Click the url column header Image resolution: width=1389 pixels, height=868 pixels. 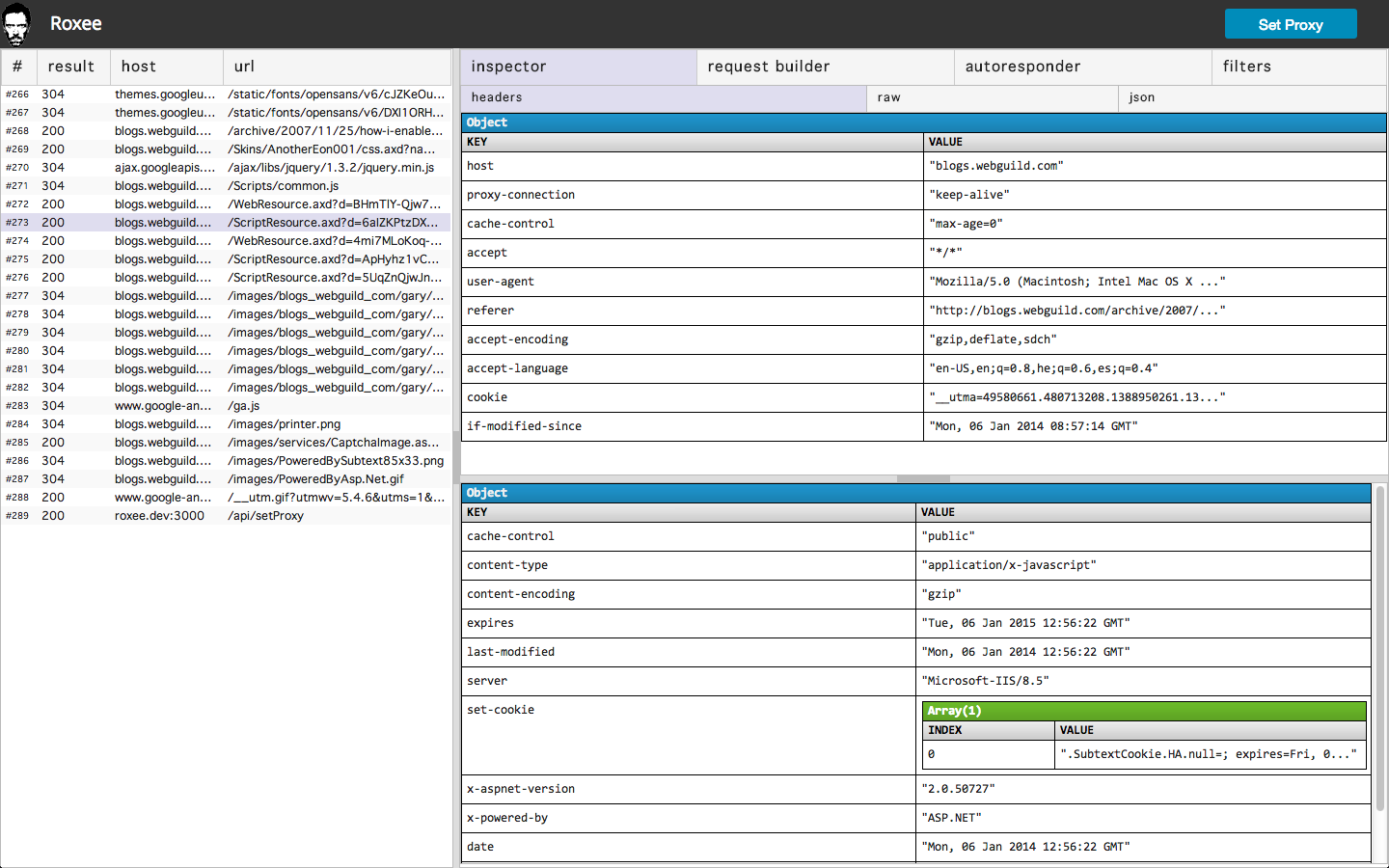(337, 67)
